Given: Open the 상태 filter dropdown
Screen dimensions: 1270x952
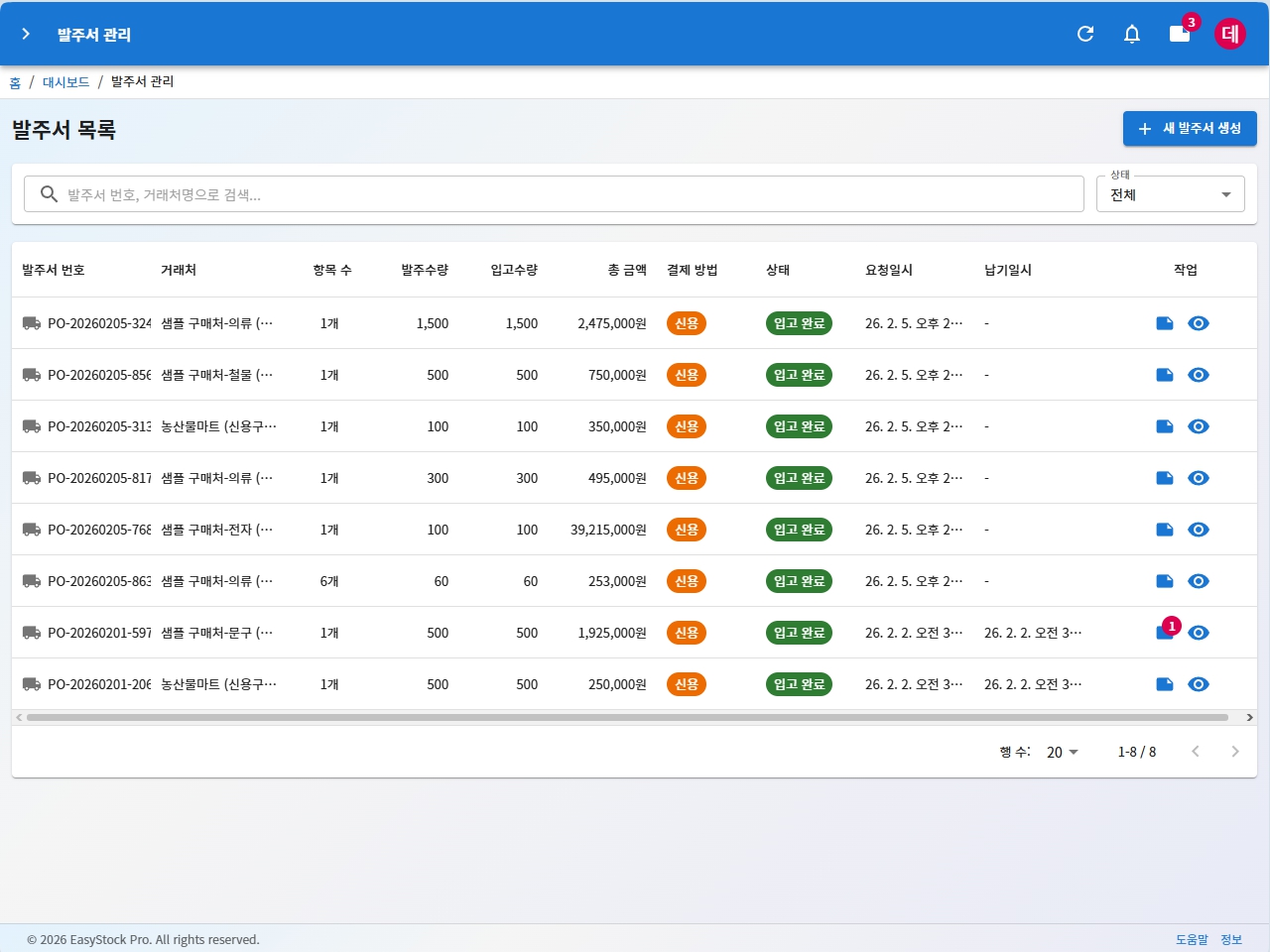Looking at the screenshot, I should click(1170, 194).
